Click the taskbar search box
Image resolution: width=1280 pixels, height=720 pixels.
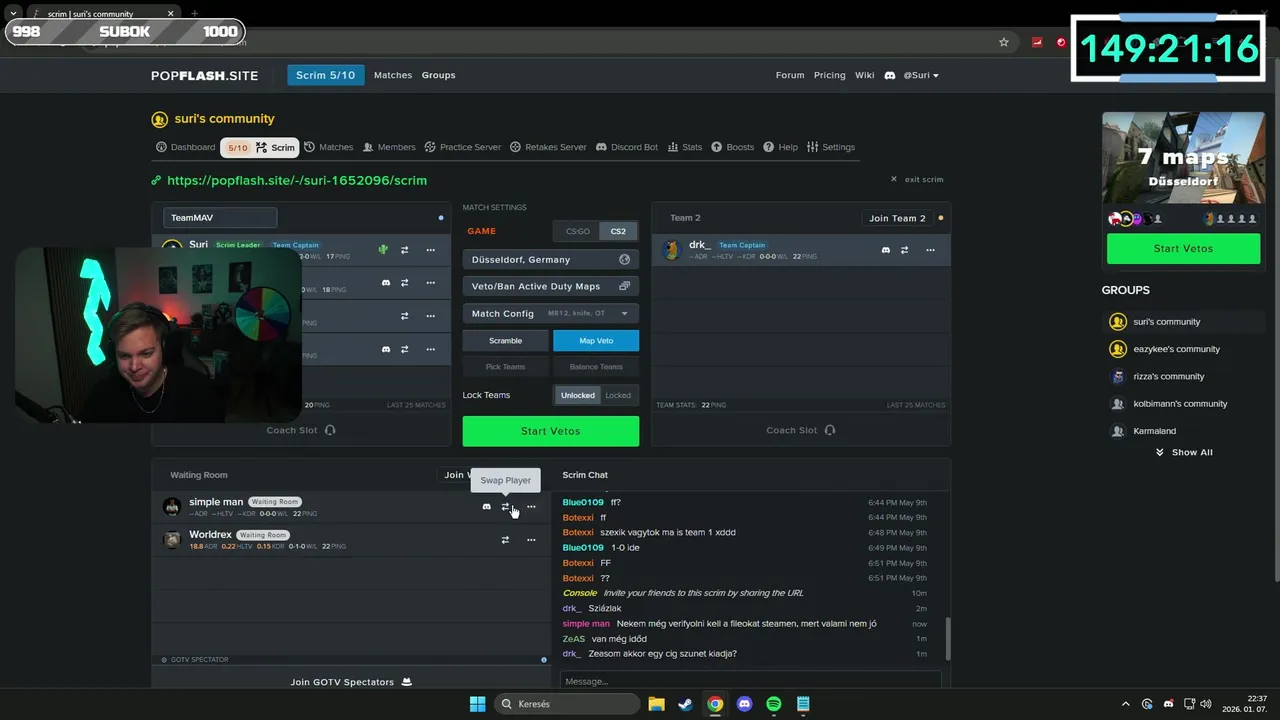567,704
